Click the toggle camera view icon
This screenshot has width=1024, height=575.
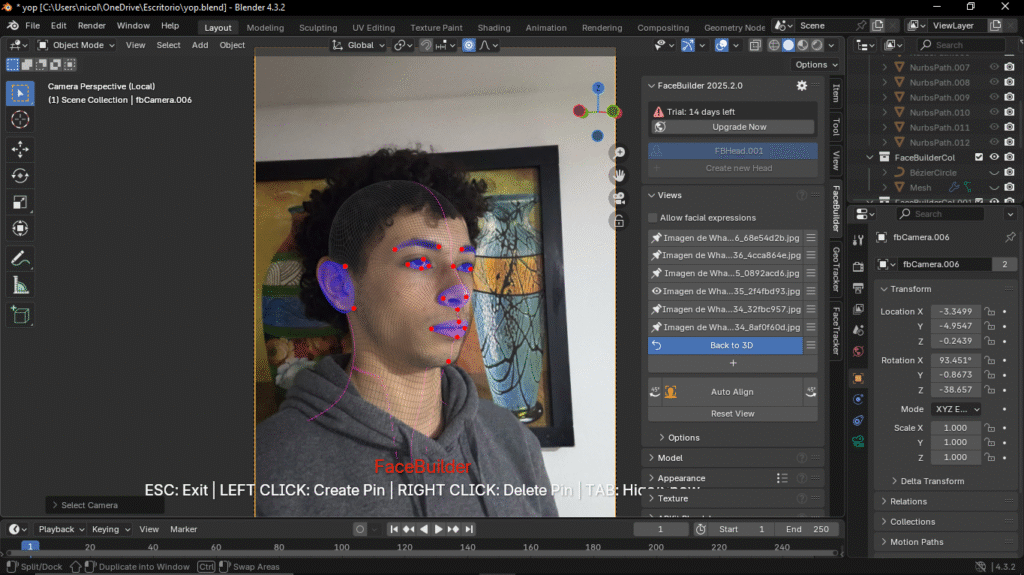[620, 197]
